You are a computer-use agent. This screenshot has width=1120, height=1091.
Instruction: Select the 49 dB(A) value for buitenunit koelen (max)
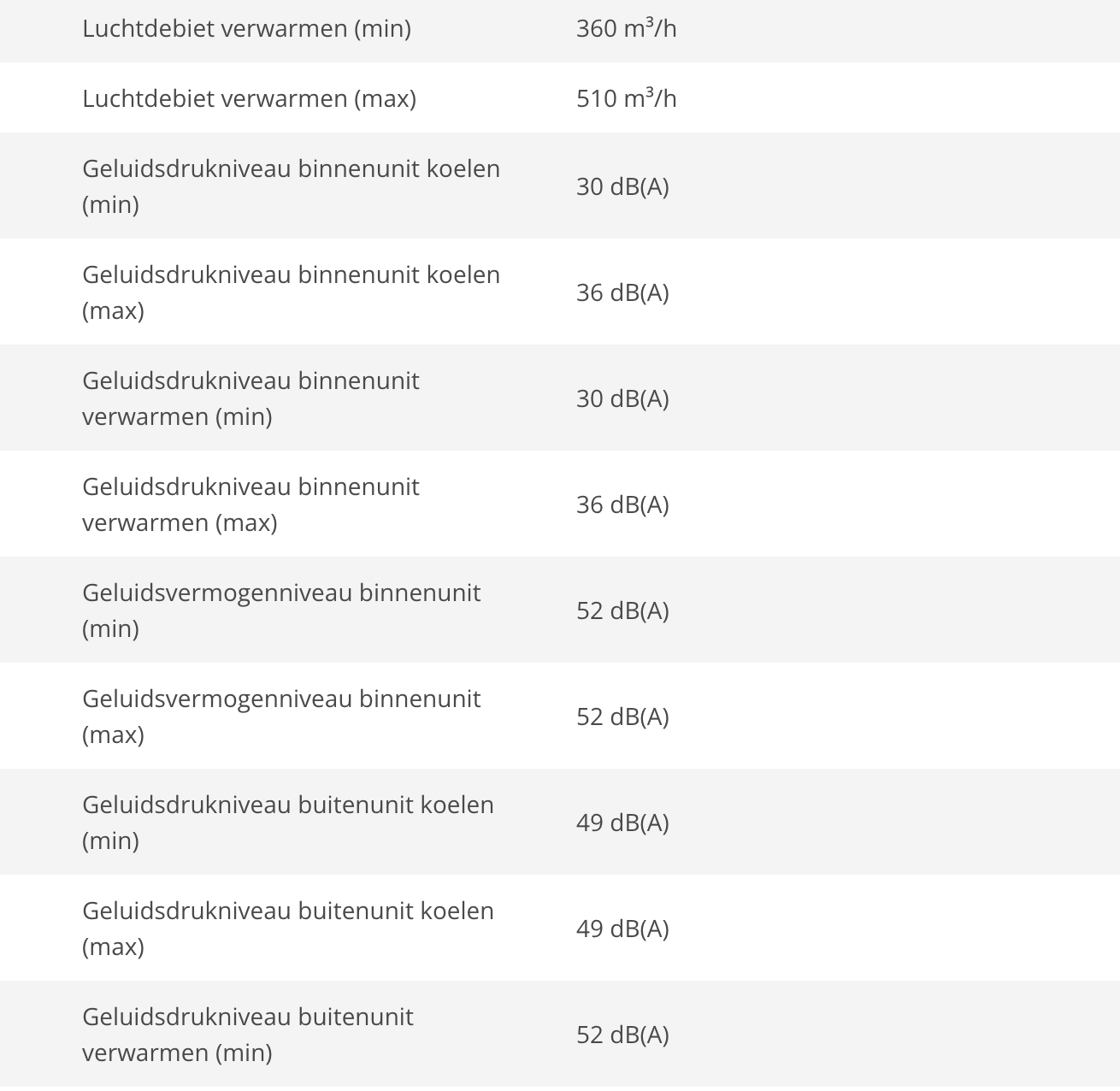(x=622, y=929)
